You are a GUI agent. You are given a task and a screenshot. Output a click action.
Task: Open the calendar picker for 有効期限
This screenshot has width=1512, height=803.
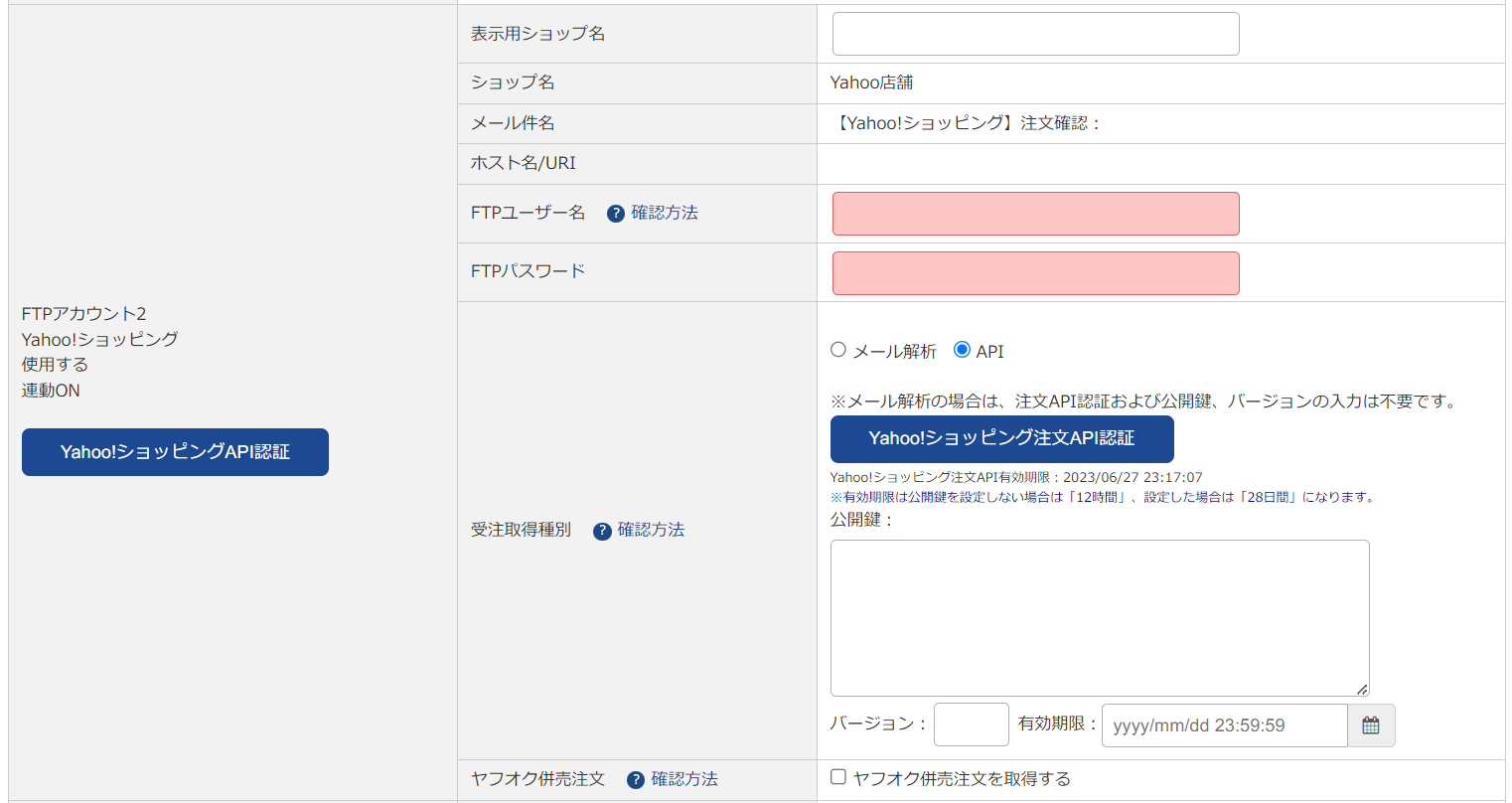tap(1371, 725)
